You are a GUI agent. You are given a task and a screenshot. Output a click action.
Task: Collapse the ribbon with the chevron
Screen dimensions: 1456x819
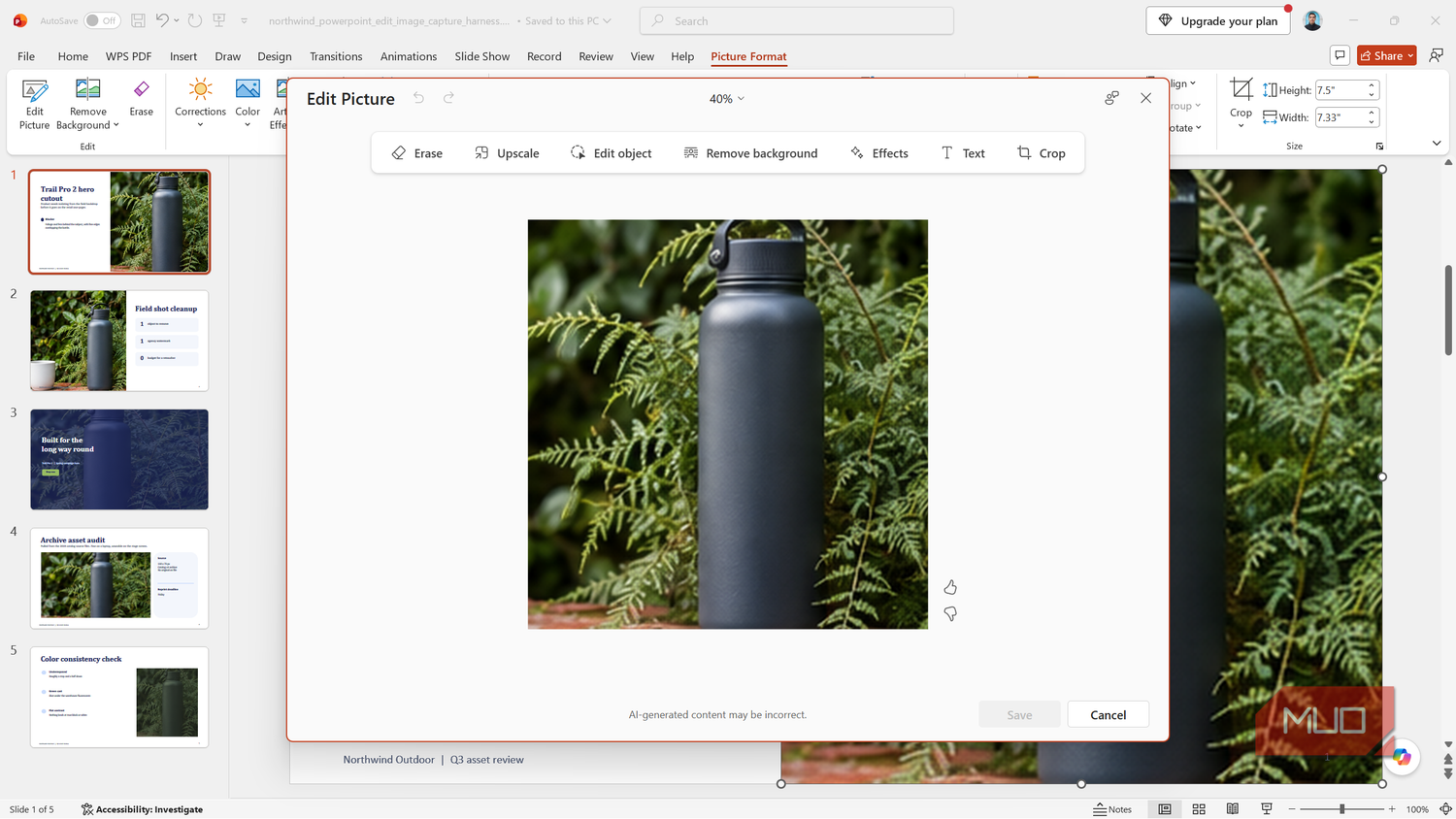pos(1437,144)
